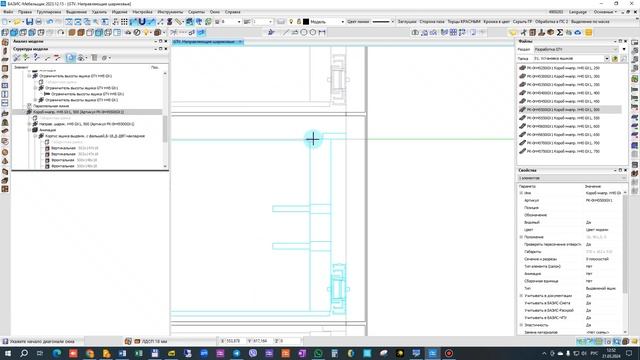
Task: Click the Sigma summation icon
Action: click(x=560, y=32)
